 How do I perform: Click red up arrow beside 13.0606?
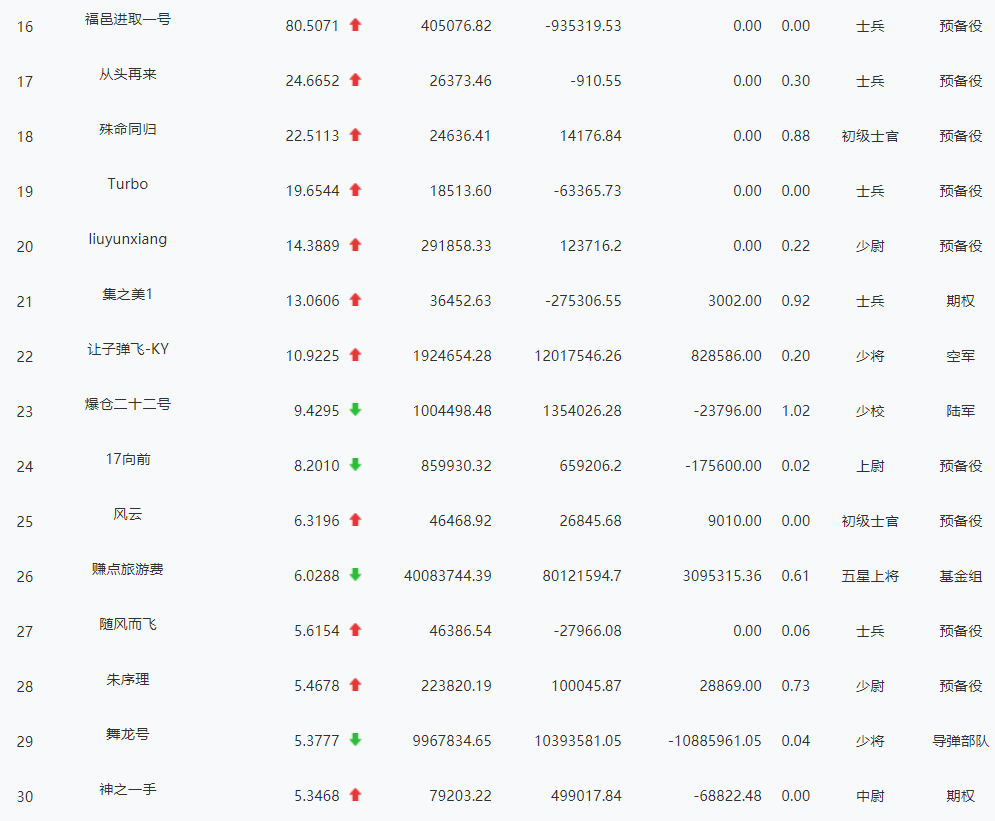click(x=355, y=299)
